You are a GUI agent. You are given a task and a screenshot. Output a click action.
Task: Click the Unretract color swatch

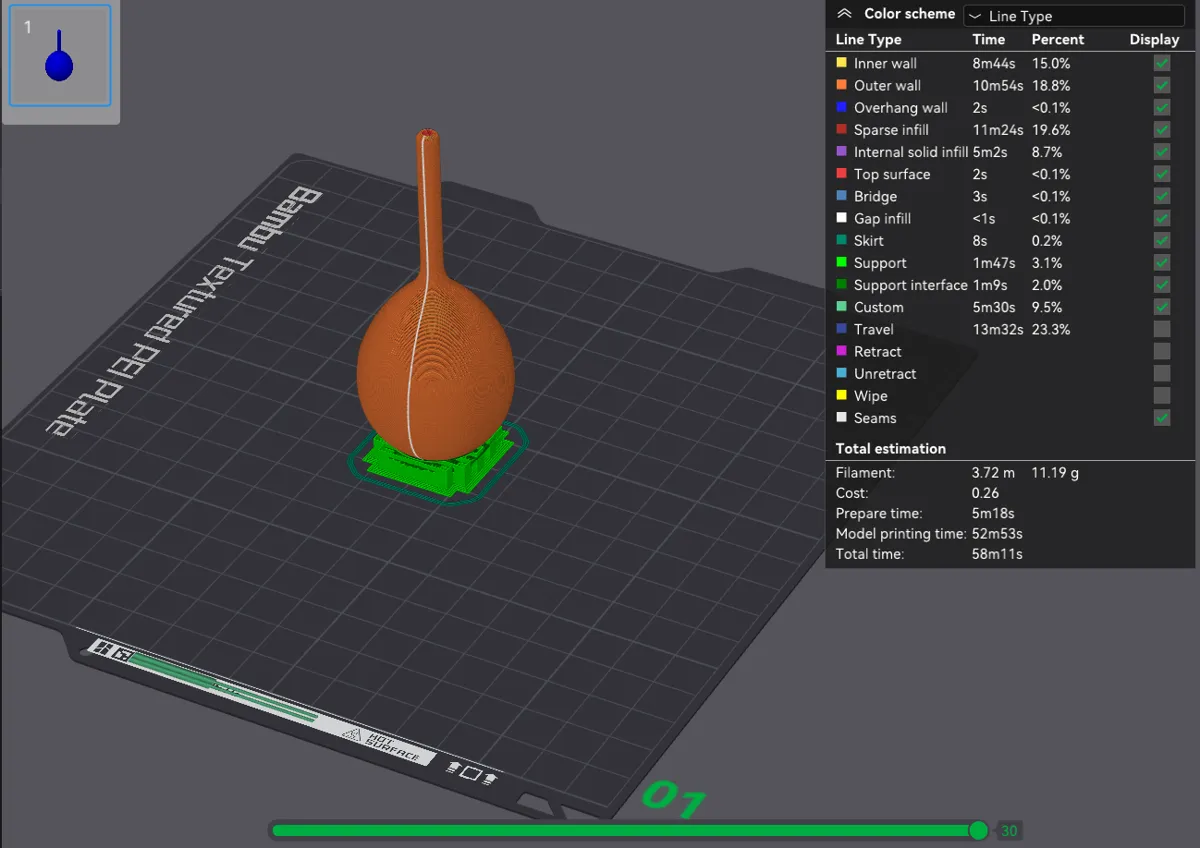click(x=841, y=373)
